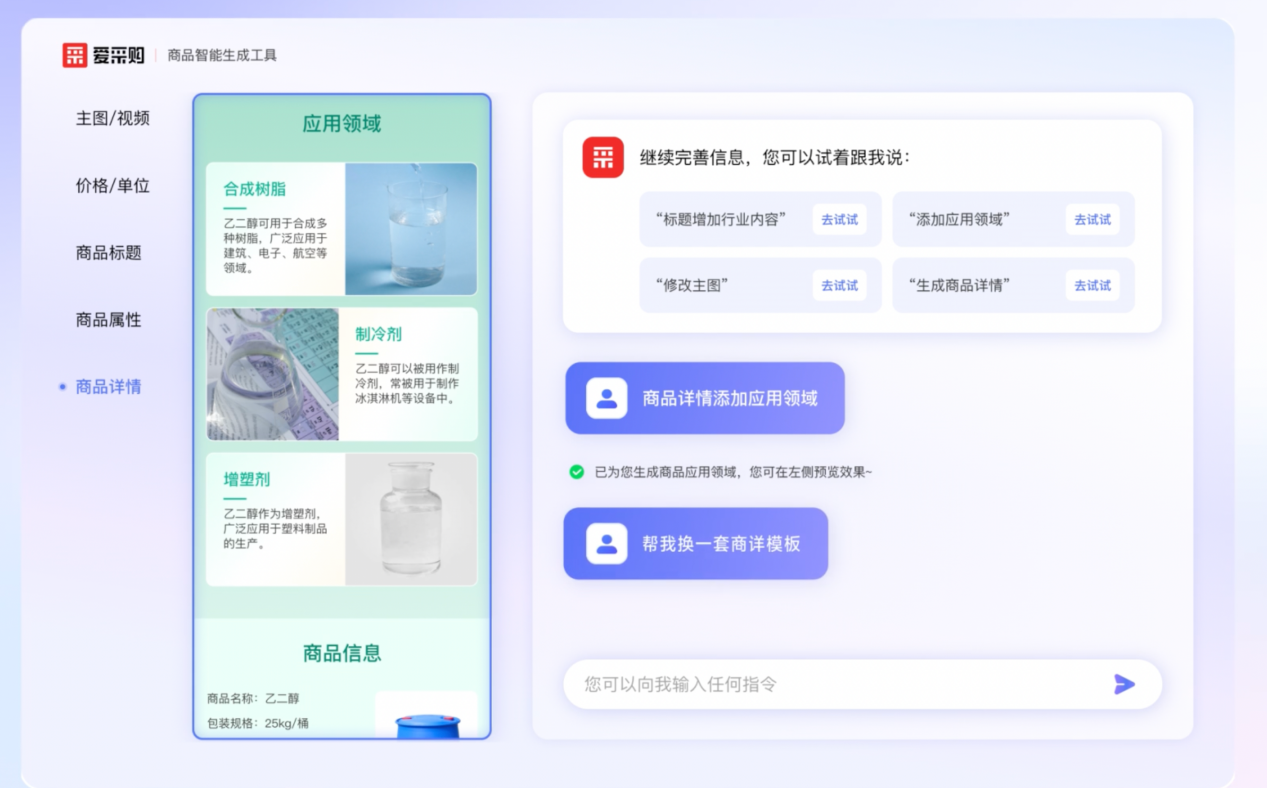Click the 制冷剂 description paragraph

[407, 384]
